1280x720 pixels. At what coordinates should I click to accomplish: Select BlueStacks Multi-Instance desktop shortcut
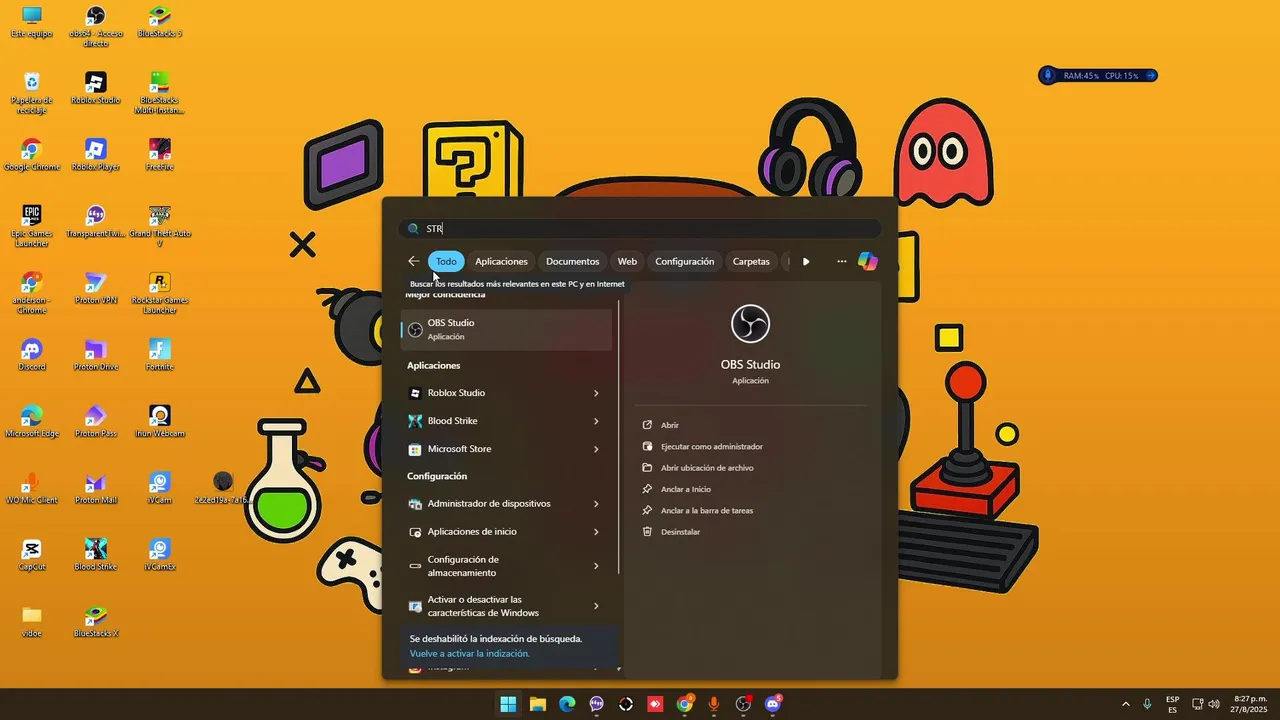[x=159, y=93]
